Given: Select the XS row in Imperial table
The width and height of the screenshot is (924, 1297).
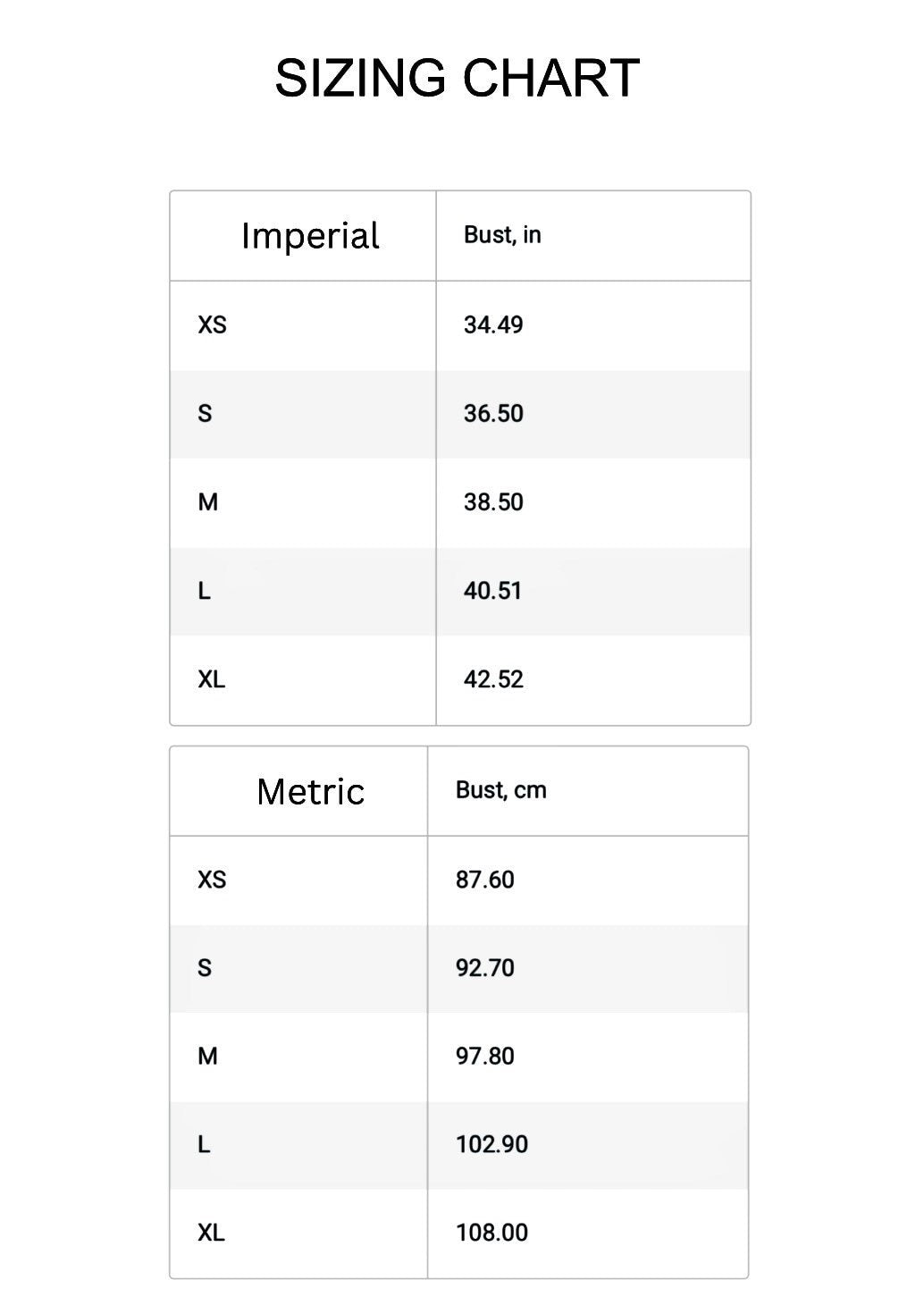Looking at the screenshot, I should click(x=213, y=324).
